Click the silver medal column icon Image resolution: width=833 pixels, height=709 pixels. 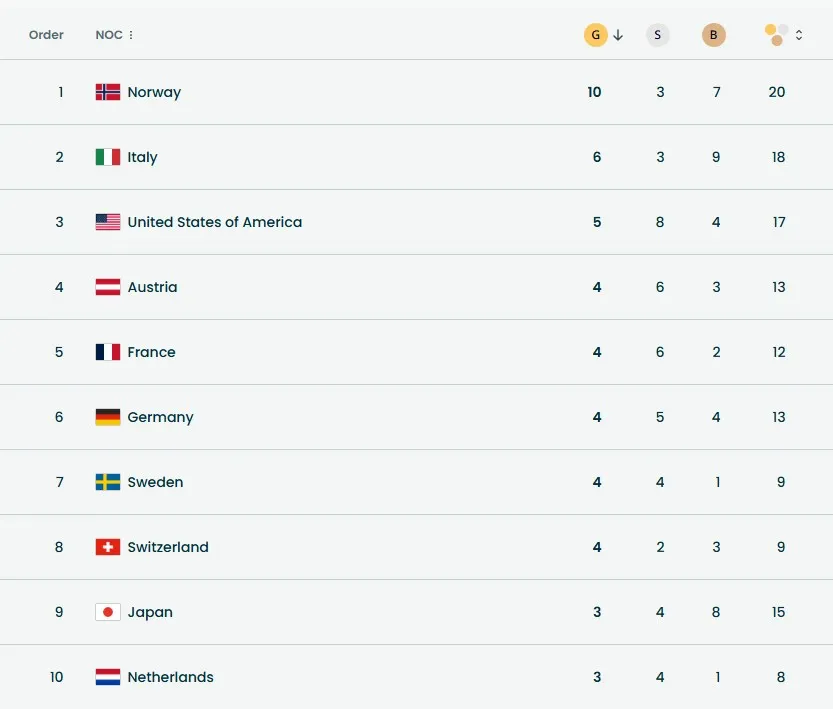pos(657,35)
